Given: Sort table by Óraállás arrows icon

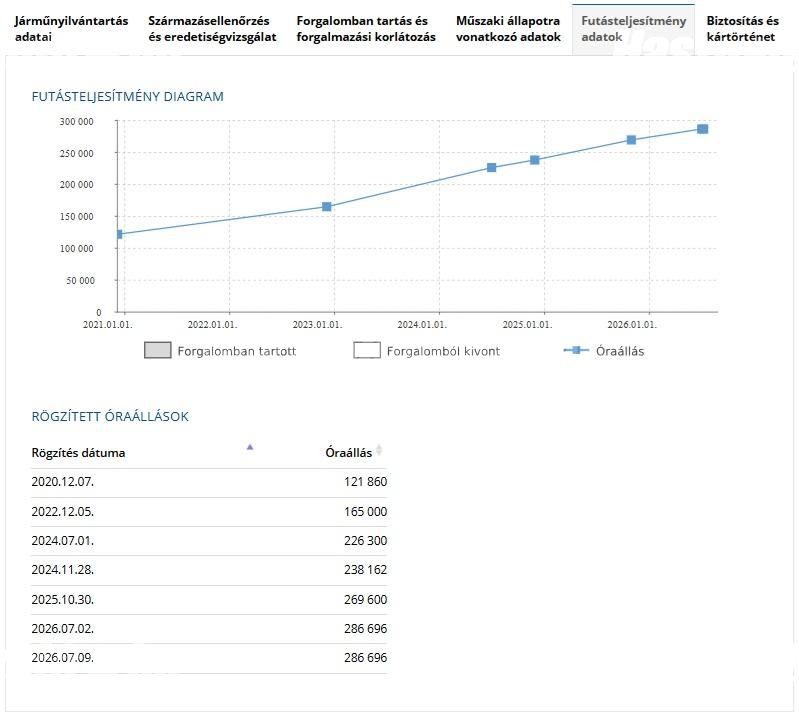Looking at the screenshot, I should (x=379, y=450).
